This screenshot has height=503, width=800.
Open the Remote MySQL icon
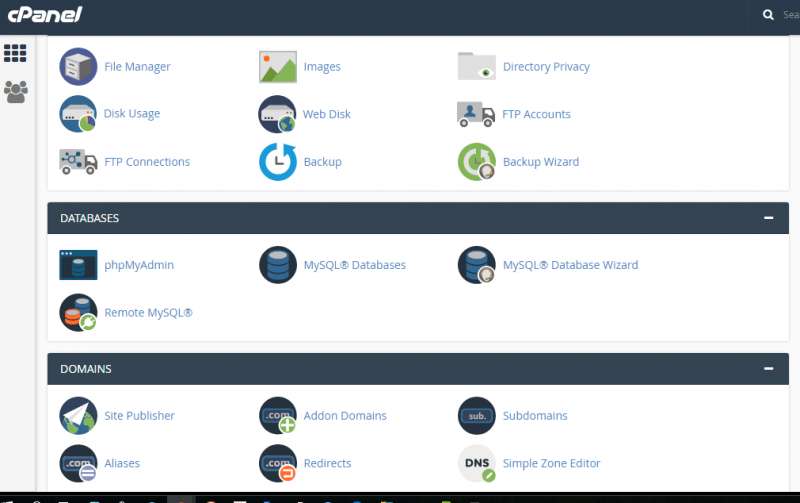tap(78, 313)
